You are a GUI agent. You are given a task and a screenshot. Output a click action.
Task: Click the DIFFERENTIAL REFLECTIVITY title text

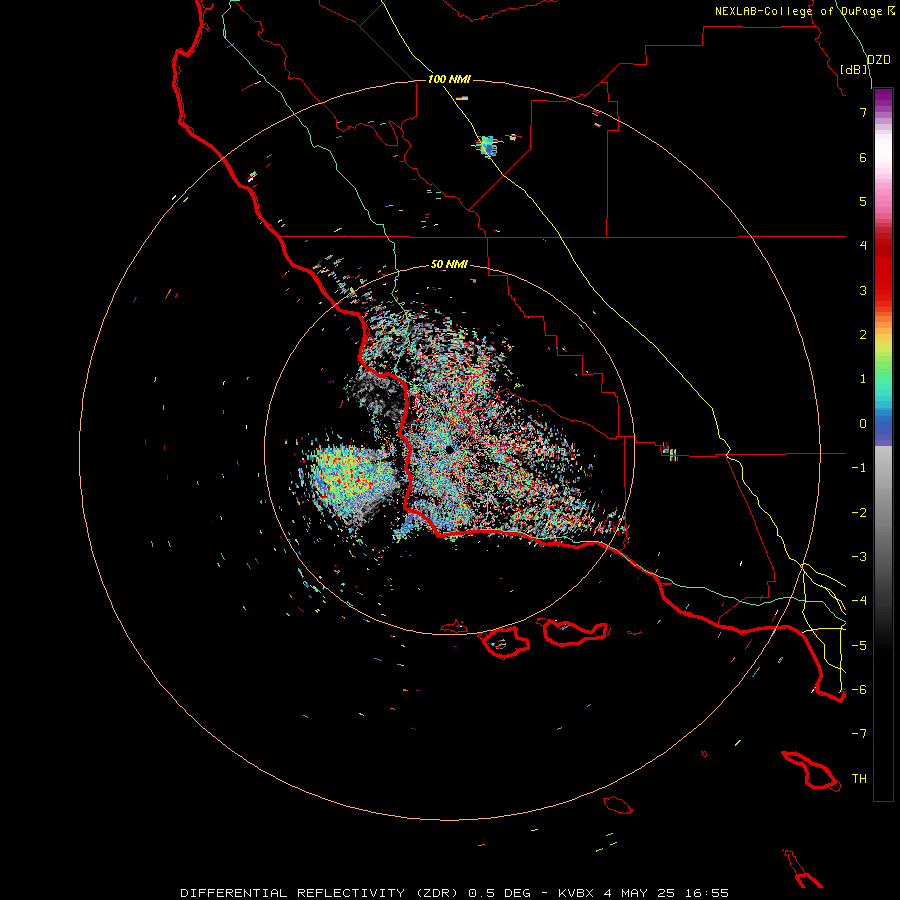tap(292, 893)
